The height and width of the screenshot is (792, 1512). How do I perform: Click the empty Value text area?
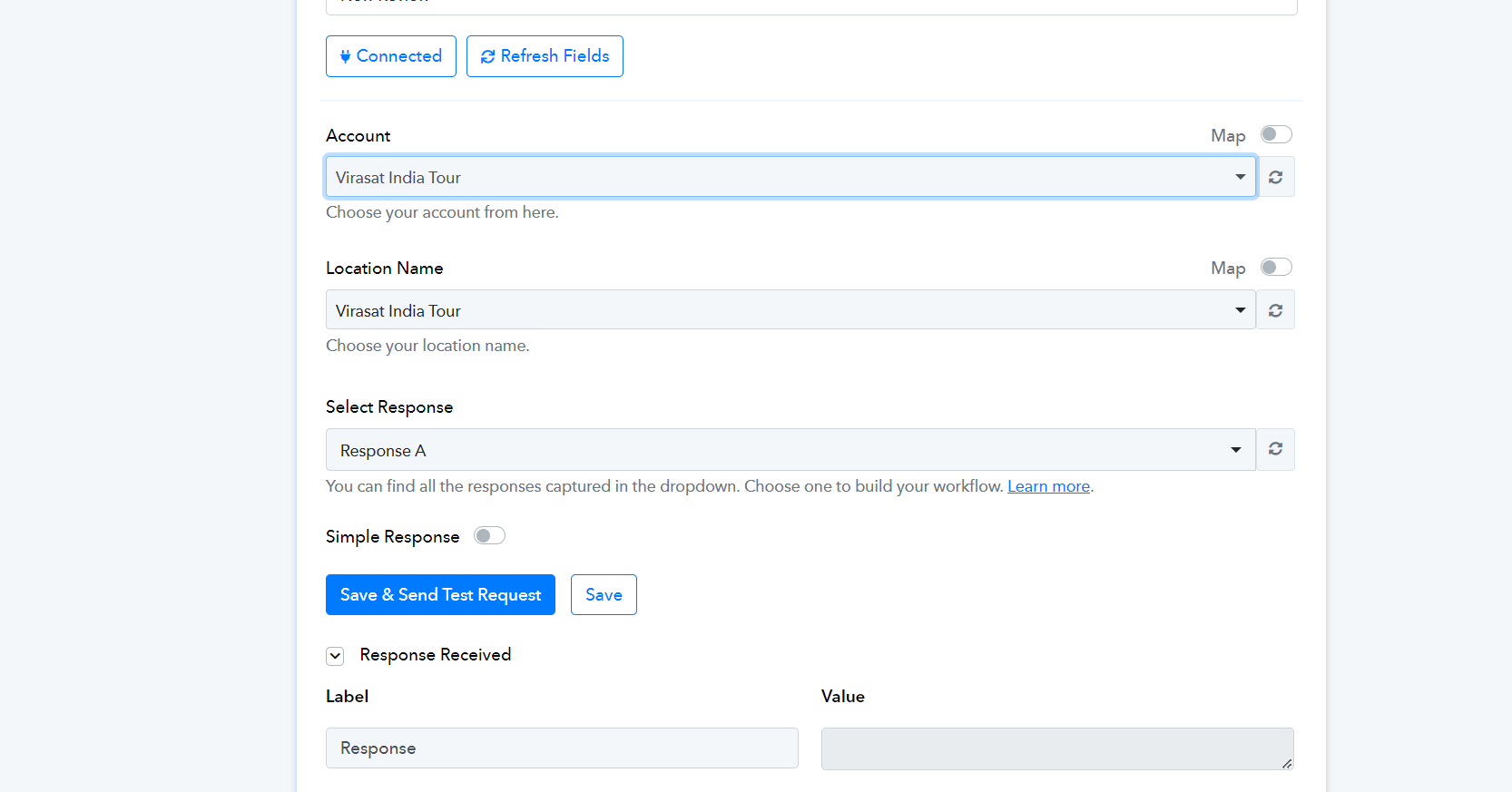1057,748
